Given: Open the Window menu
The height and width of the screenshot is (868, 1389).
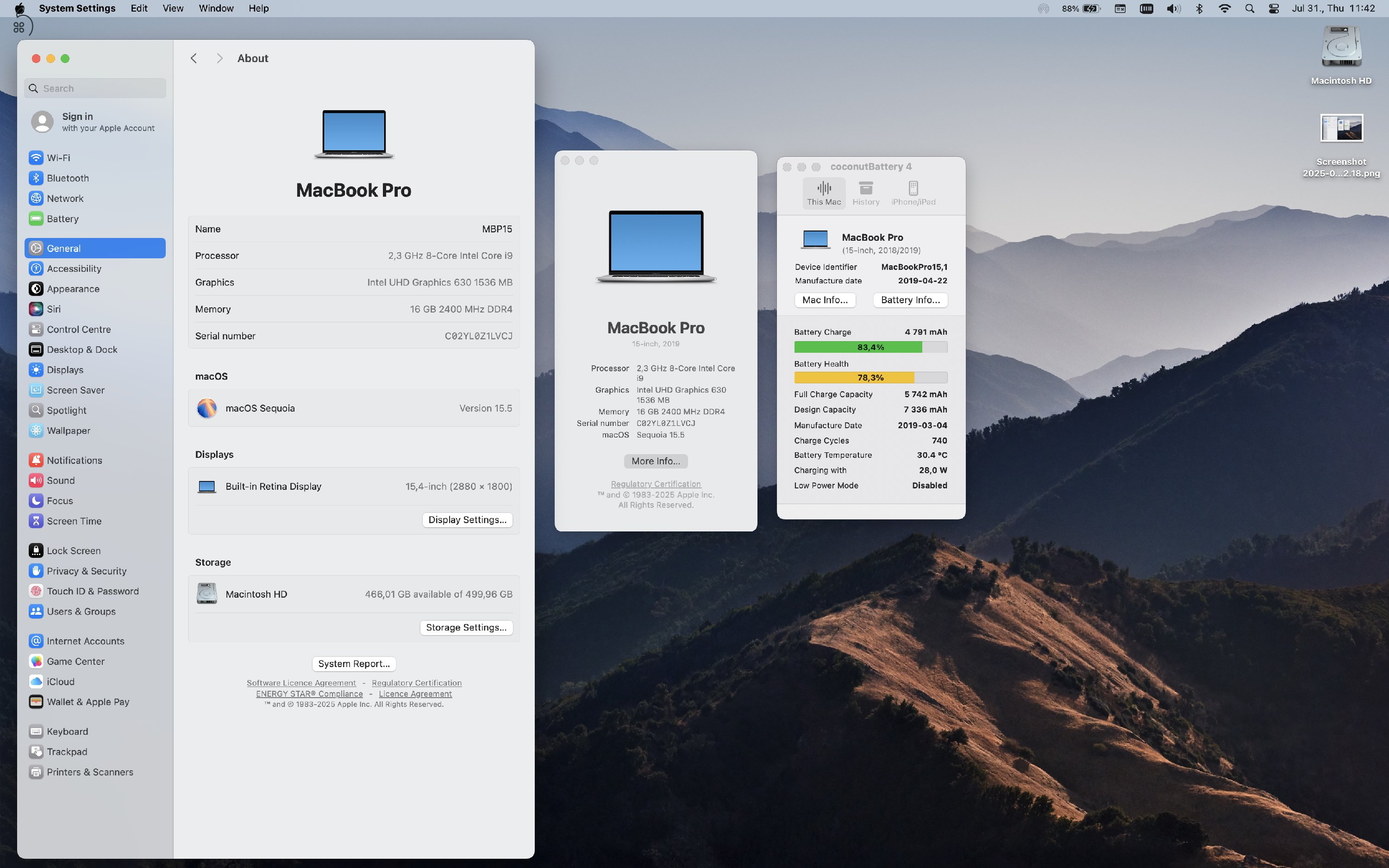Looking at the screenshot, I should [216, 8].
